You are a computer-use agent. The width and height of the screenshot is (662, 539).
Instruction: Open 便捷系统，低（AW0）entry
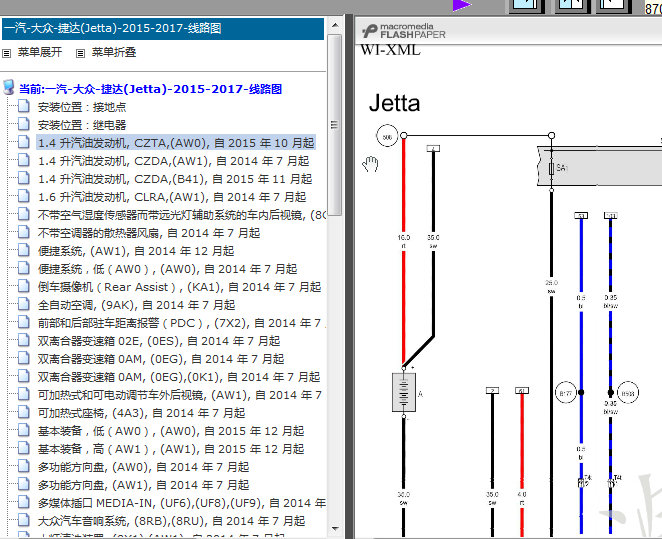[x=167, y=269]
